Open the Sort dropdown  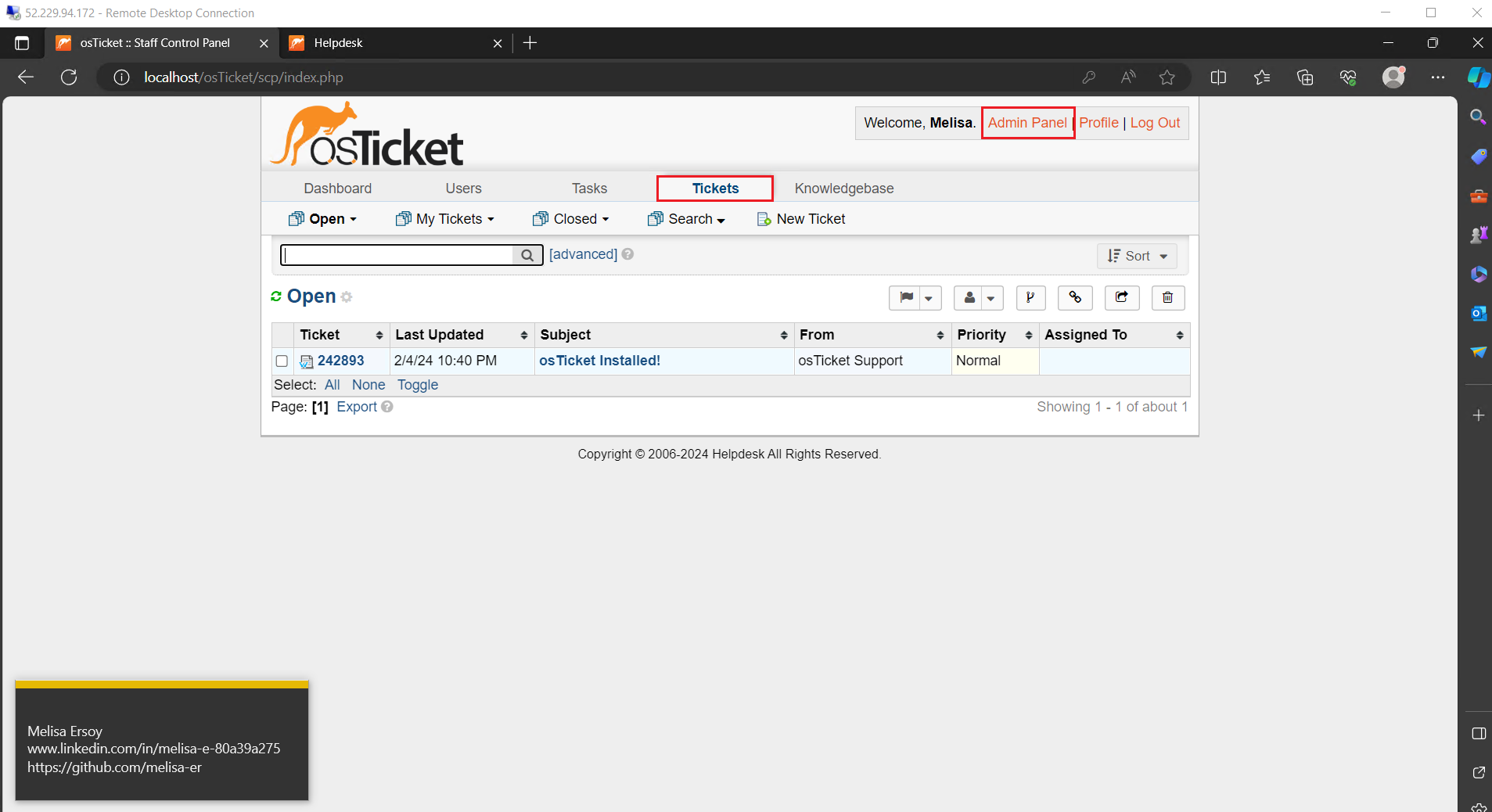[1137, 257]
